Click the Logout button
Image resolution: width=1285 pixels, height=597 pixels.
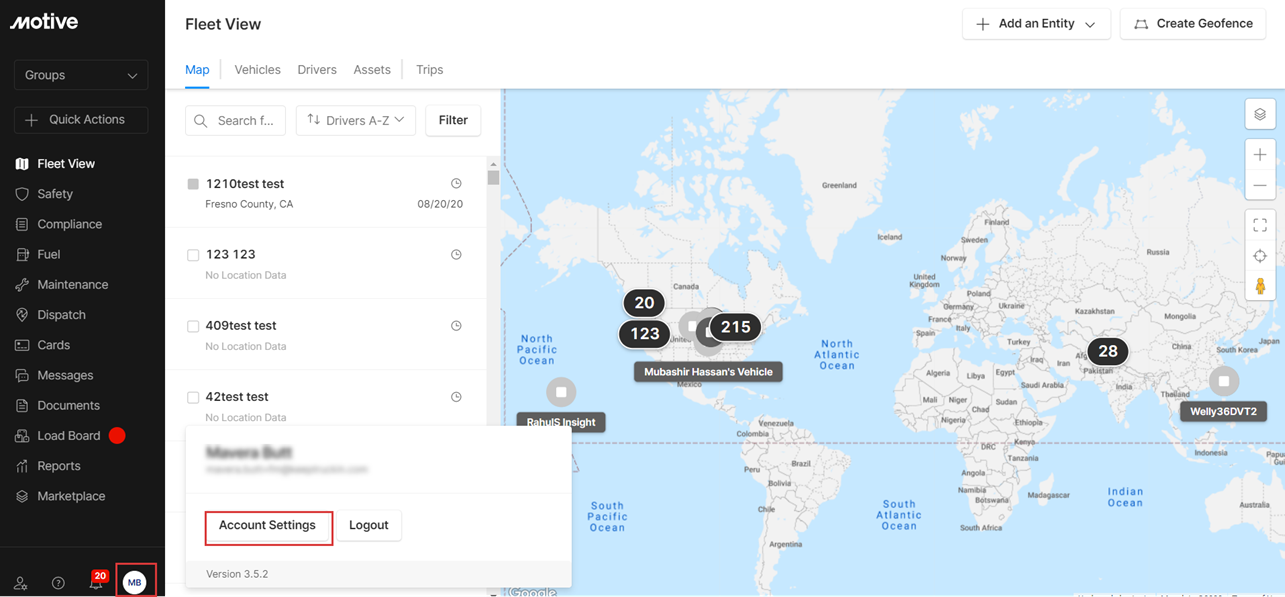[x=369, y=526]
